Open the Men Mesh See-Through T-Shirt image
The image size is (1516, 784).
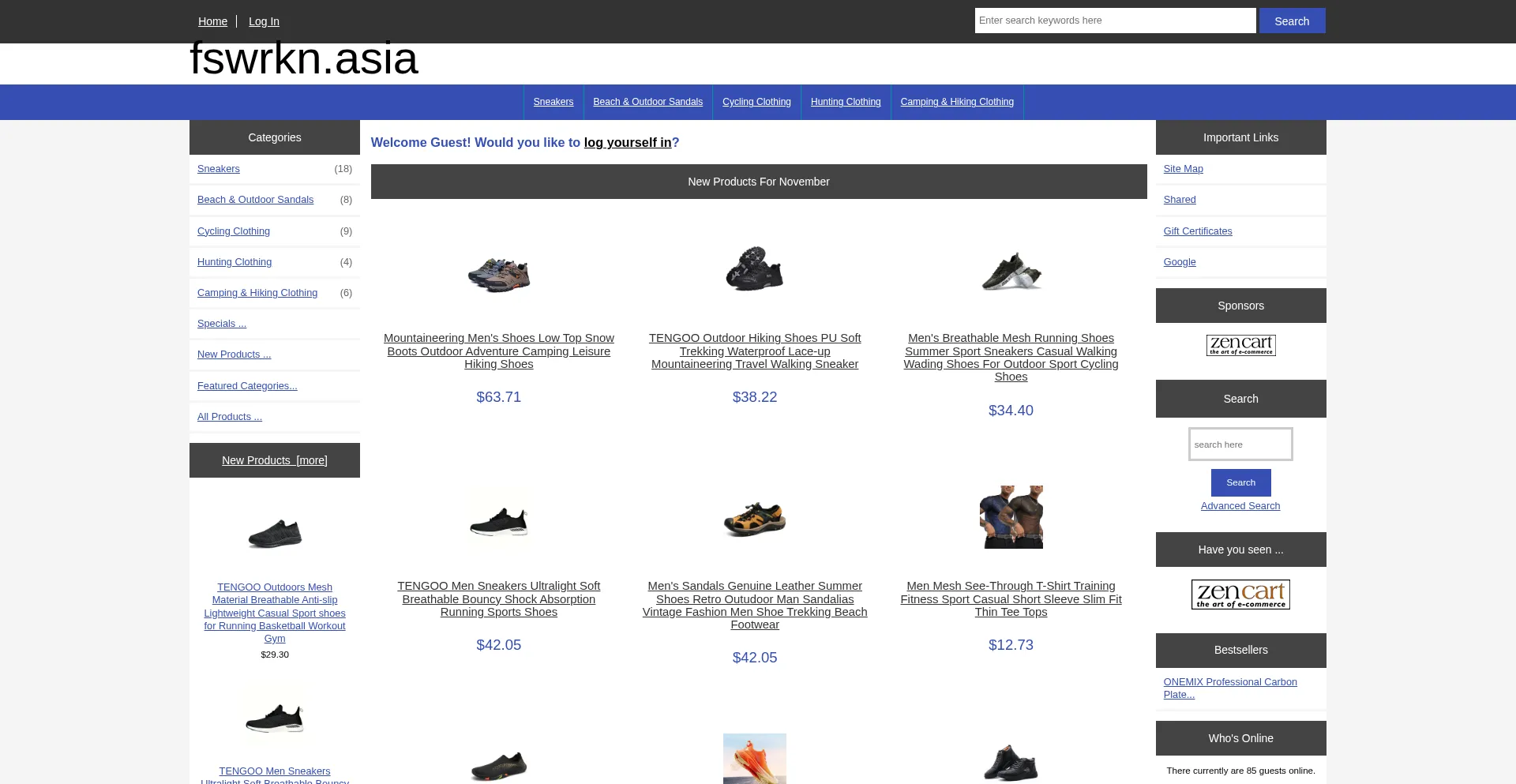pos(1011,517)
